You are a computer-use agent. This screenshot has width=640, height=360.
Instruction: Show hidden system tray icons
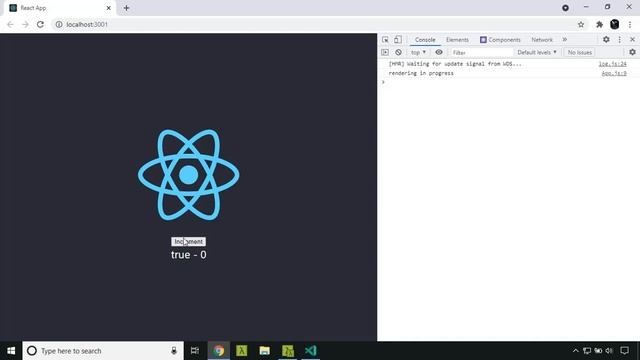576,351
